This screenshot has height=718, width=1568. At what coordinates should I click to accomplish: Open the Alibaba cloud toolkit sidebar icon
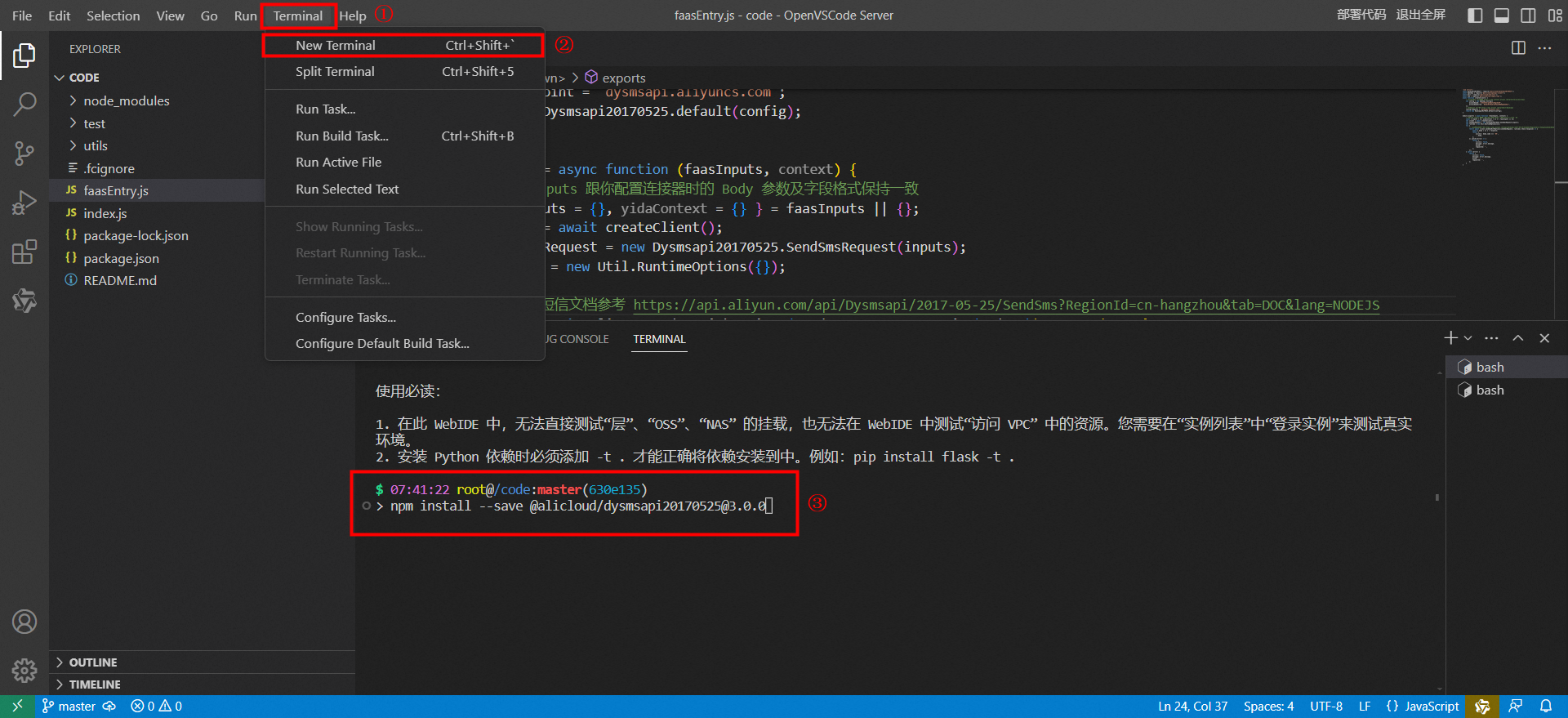click(24, 301)
